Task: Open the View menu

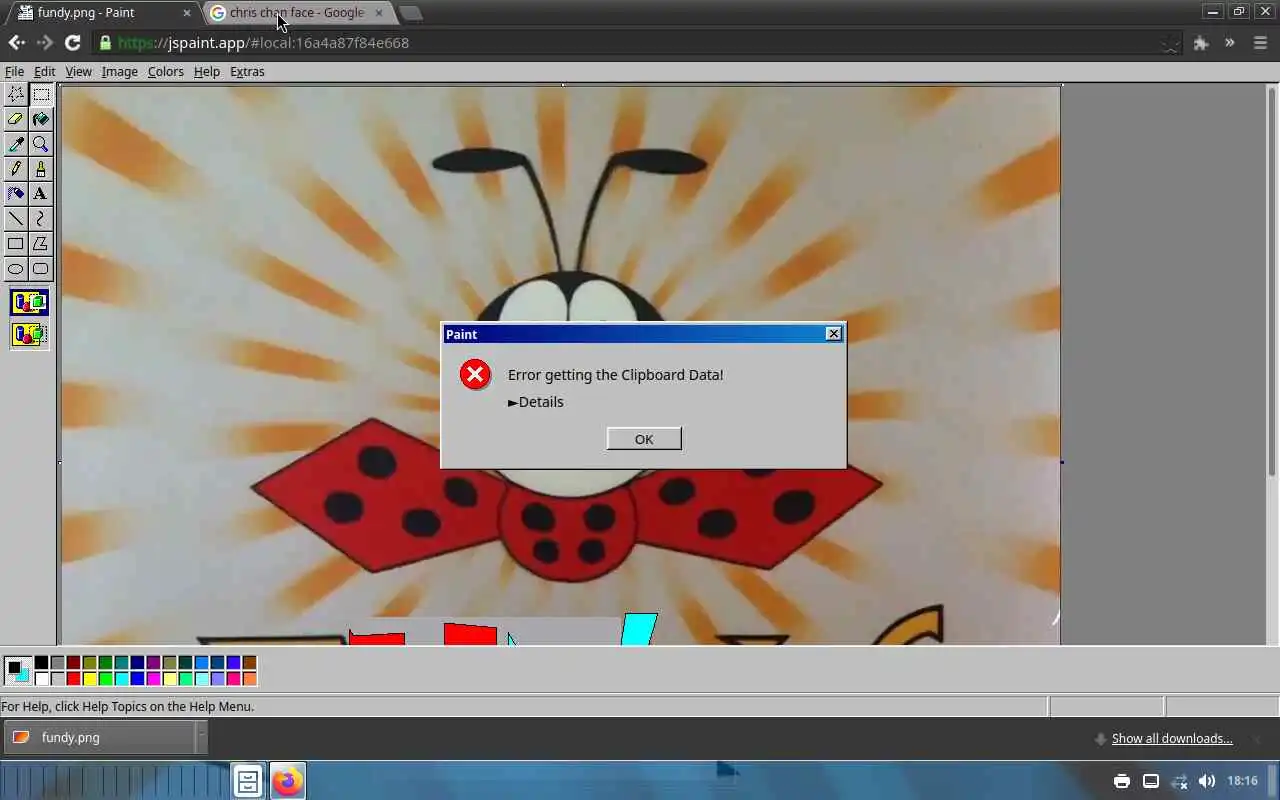Action: [78, 72]
